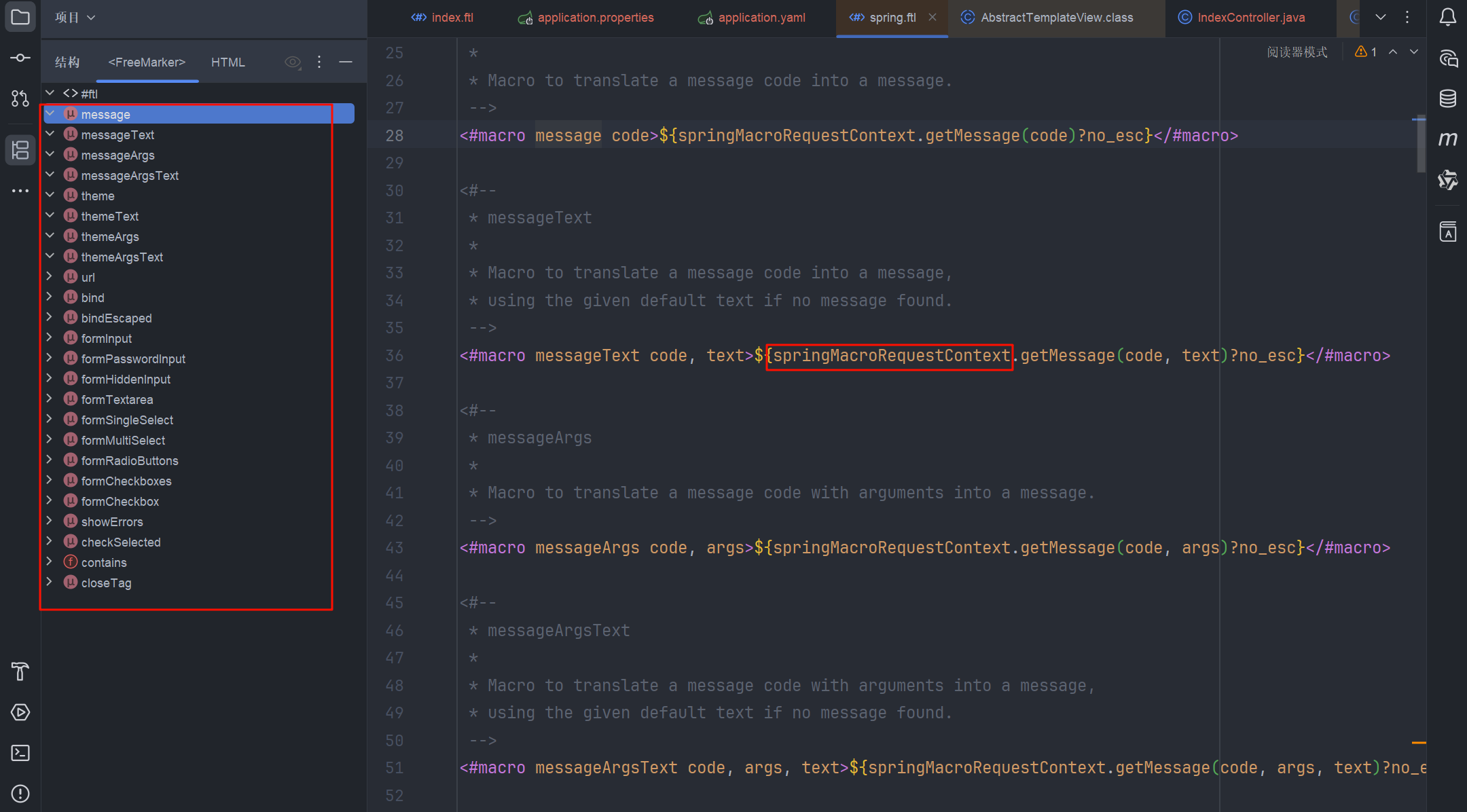1467x812 pixels.
Task: Open the Terminal tool window
Action: pos(20,753)
